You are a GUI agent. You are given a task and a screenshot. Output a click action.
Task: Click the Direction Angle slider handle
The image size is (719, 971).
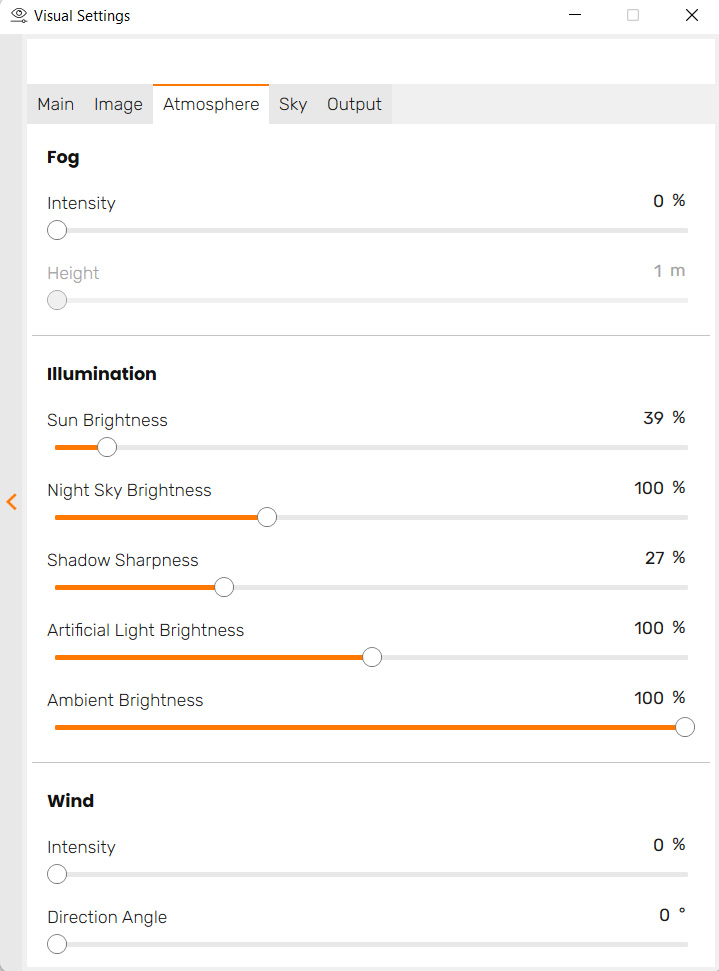click(57, 944)
